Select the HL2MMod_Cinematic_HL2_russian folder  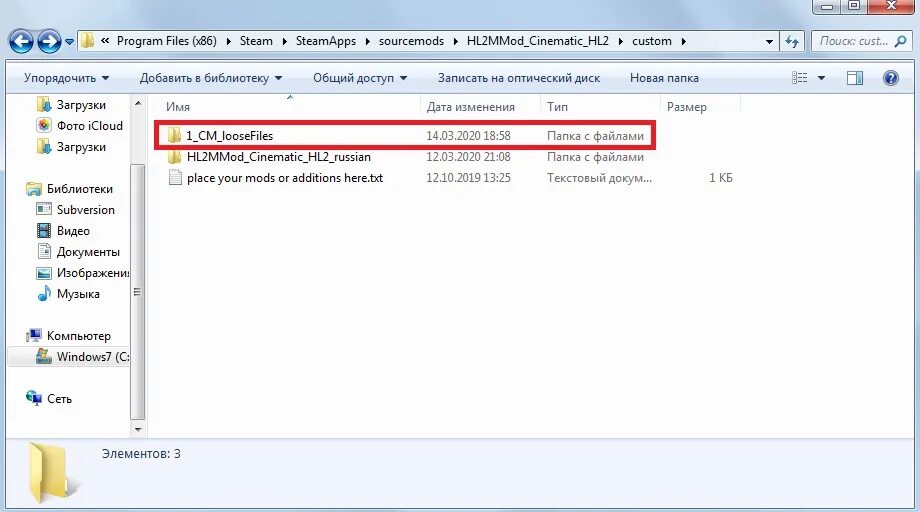[x=279, y=157]
